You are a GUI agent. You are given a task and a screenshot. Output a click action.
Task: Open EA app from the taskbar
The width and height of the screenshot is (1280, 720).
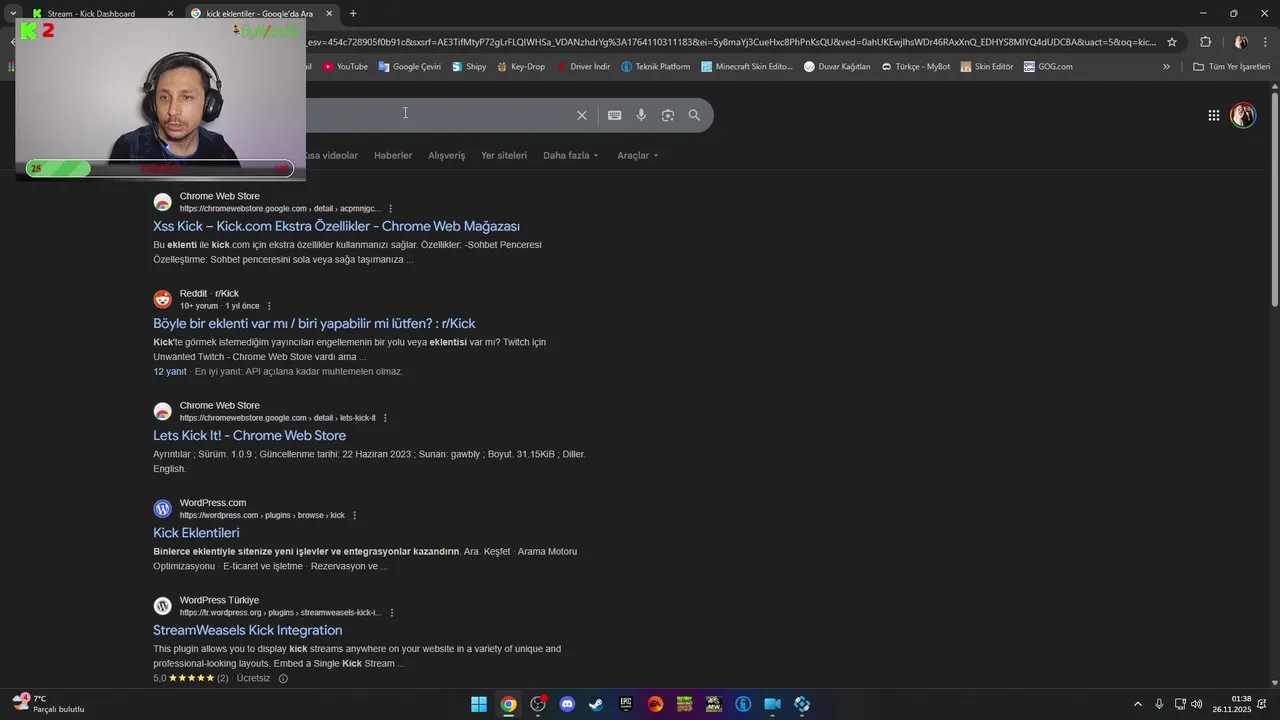(655, 704)
